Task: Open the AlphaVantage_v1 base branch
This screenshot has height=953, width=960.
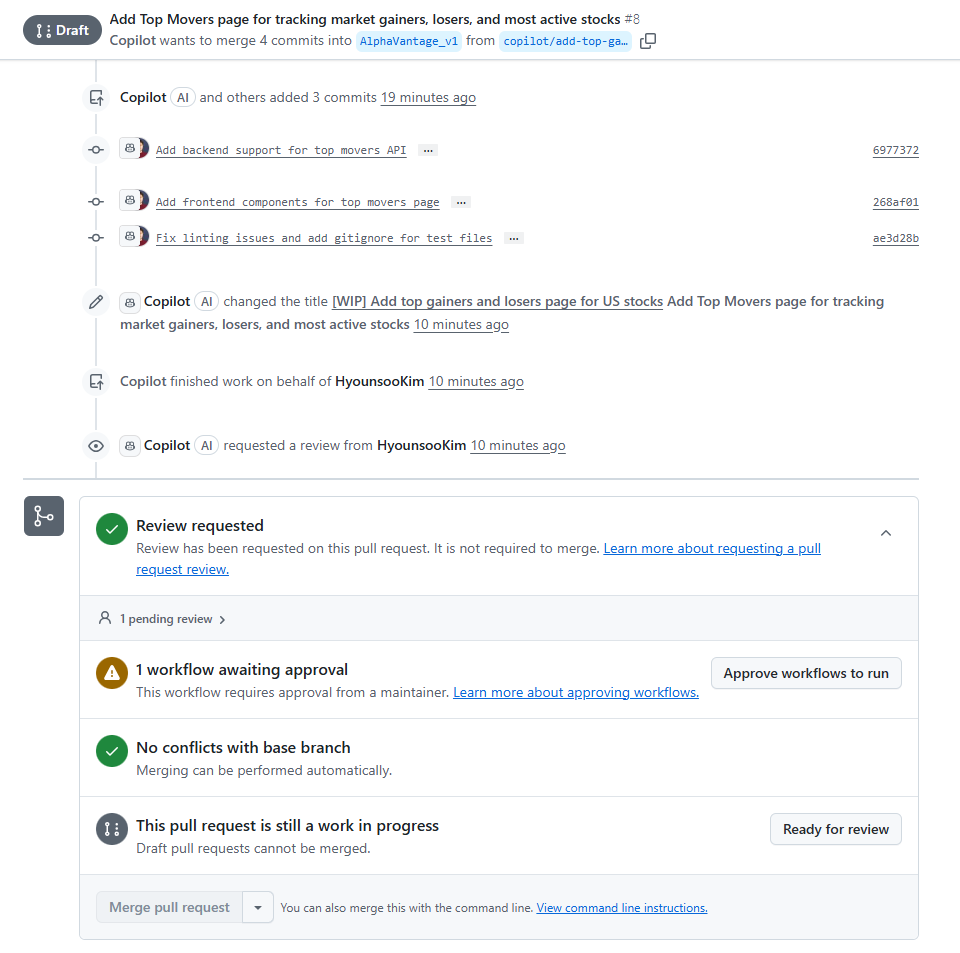Action: point(408,41)
